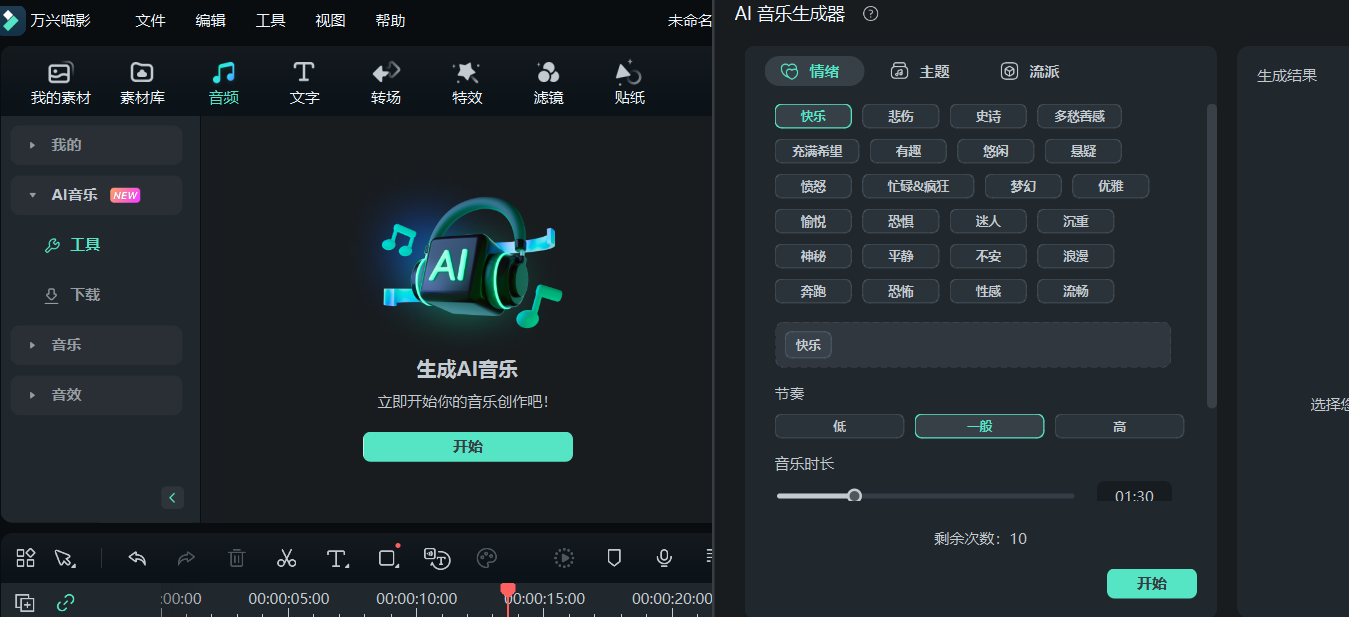Image resolution: width=1349 pixels, height=617 pixels.
Task: Click the 开始 button to generate AI music
Action: point(1151,583)
